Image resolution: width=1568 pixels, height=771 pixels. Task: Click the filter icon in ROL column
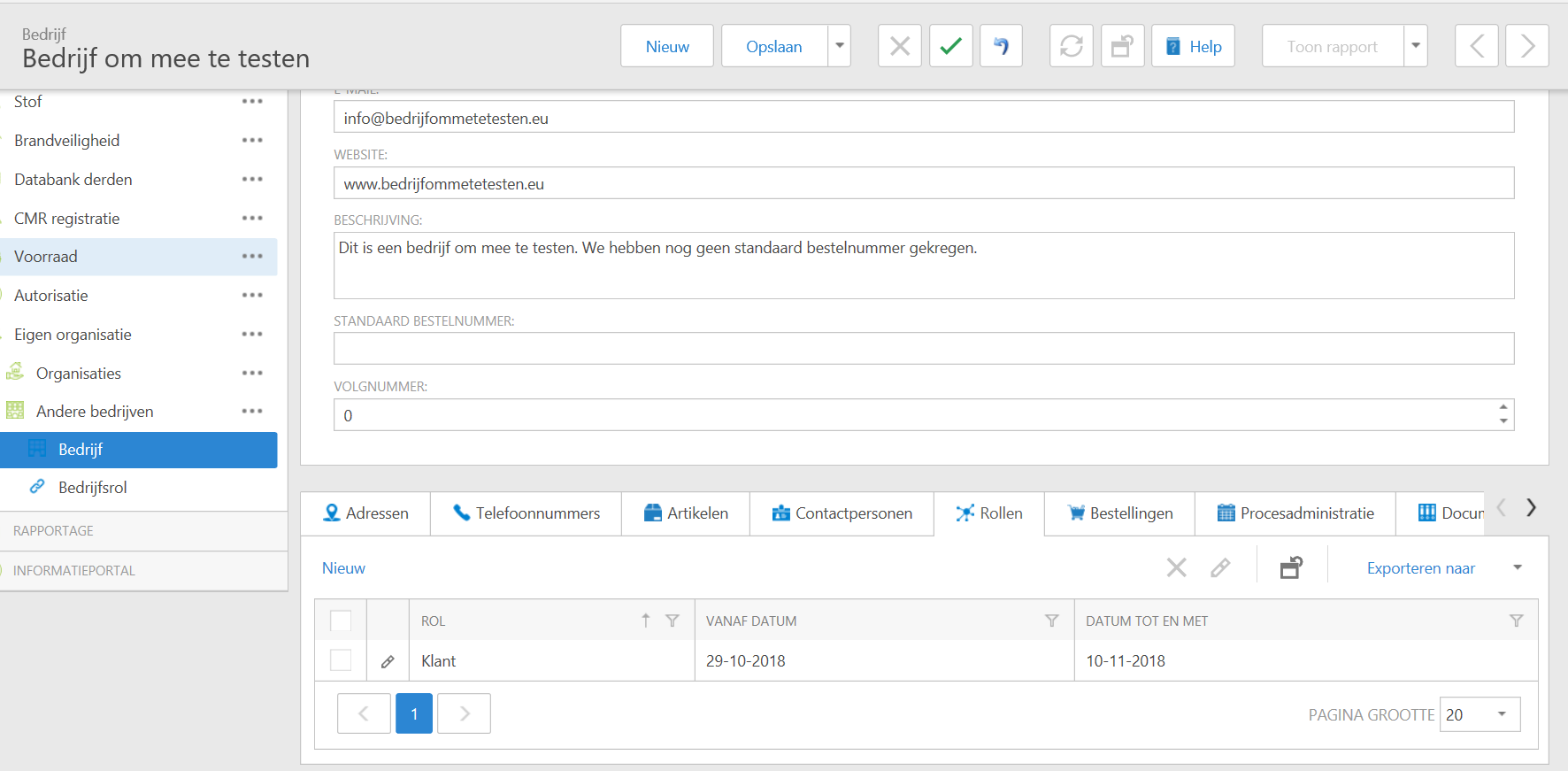coord(673,621)
